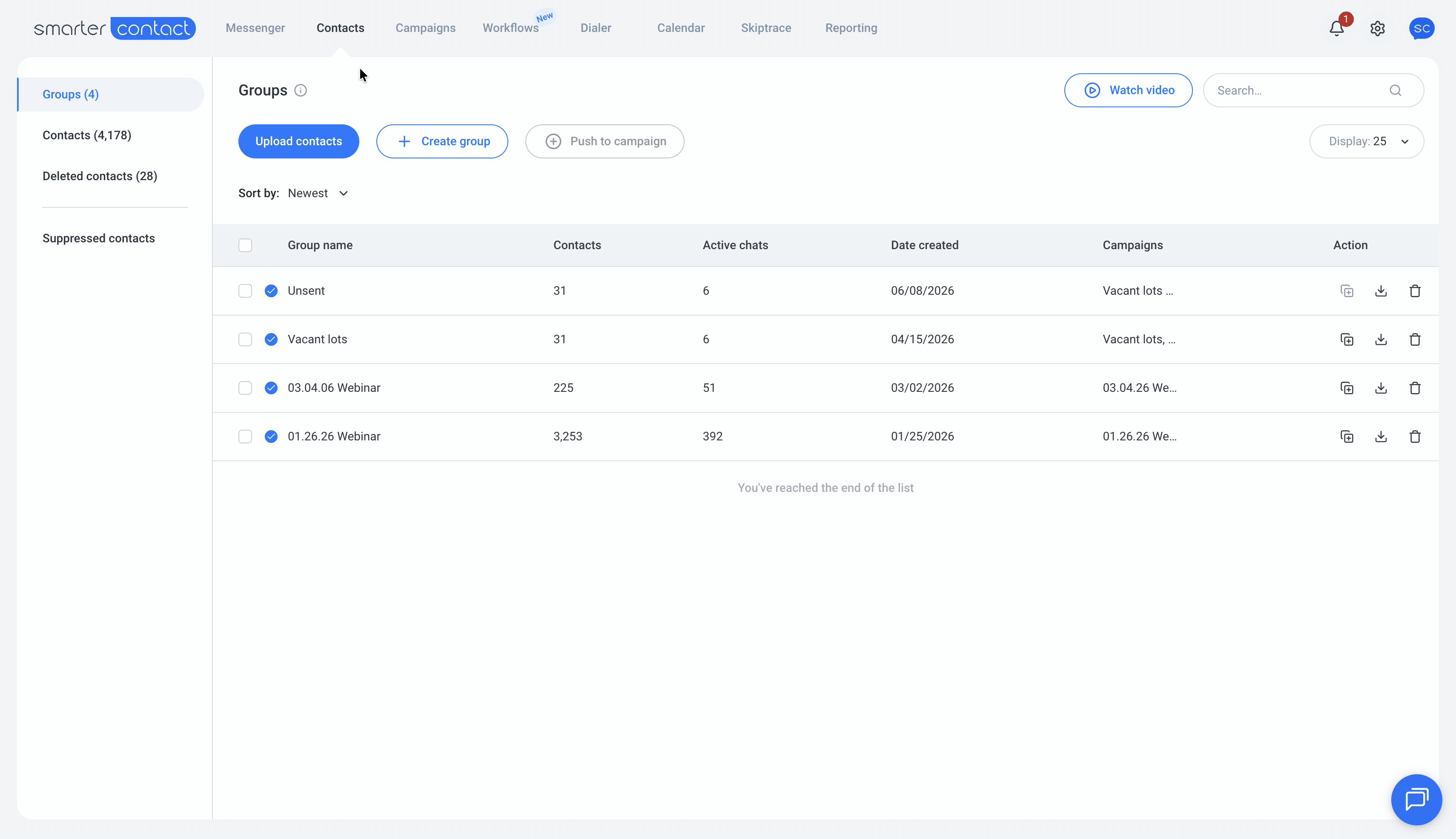This screenshot has width=1456, height=839.
Task: Click the 01.26.26 Webinar checkmark icon
Action: (271, 436)
